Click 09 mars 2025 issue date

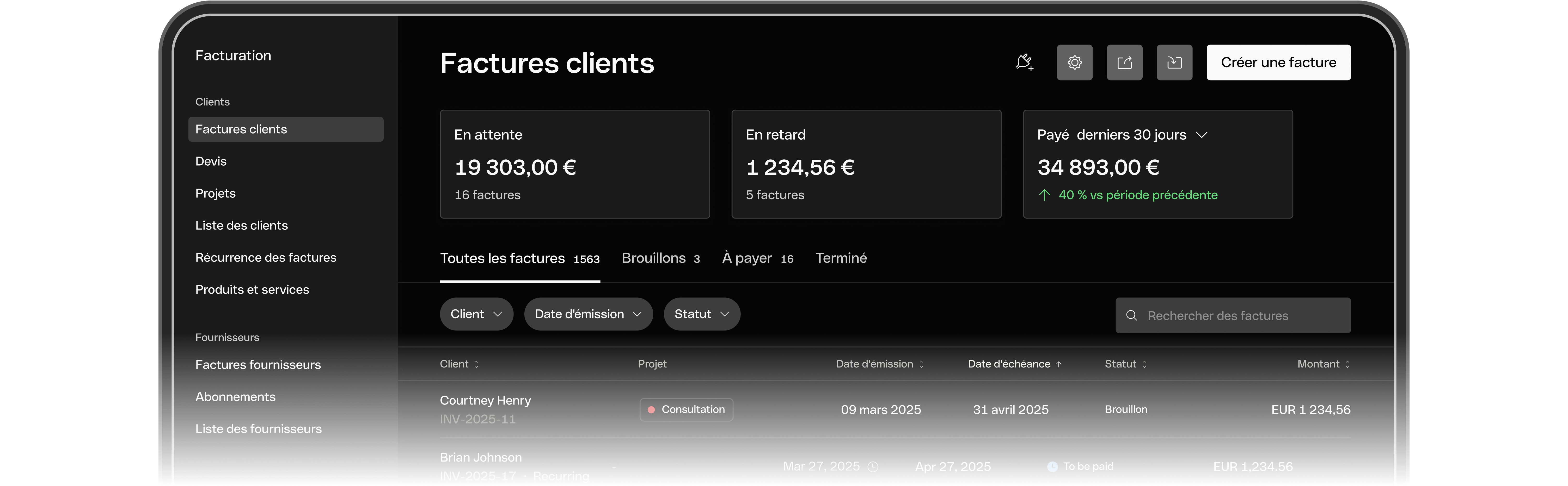[x=880, y=409]
